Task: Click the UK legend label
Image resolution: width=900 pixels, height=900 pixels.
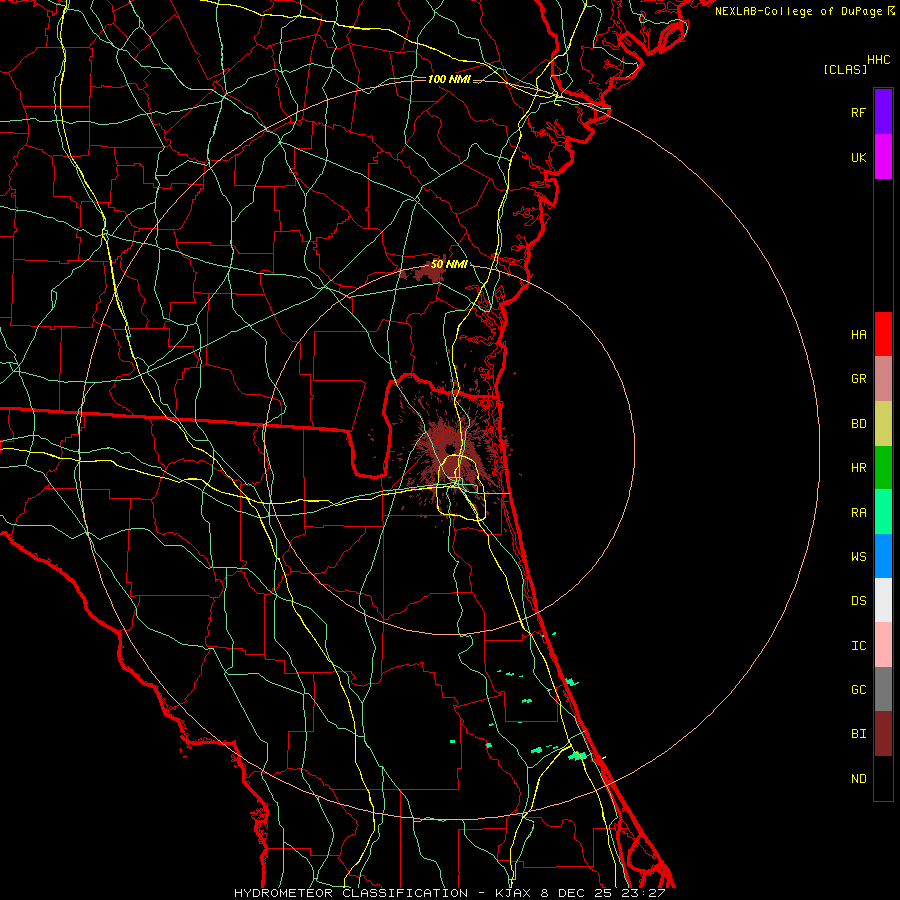Action: point(858,157)
